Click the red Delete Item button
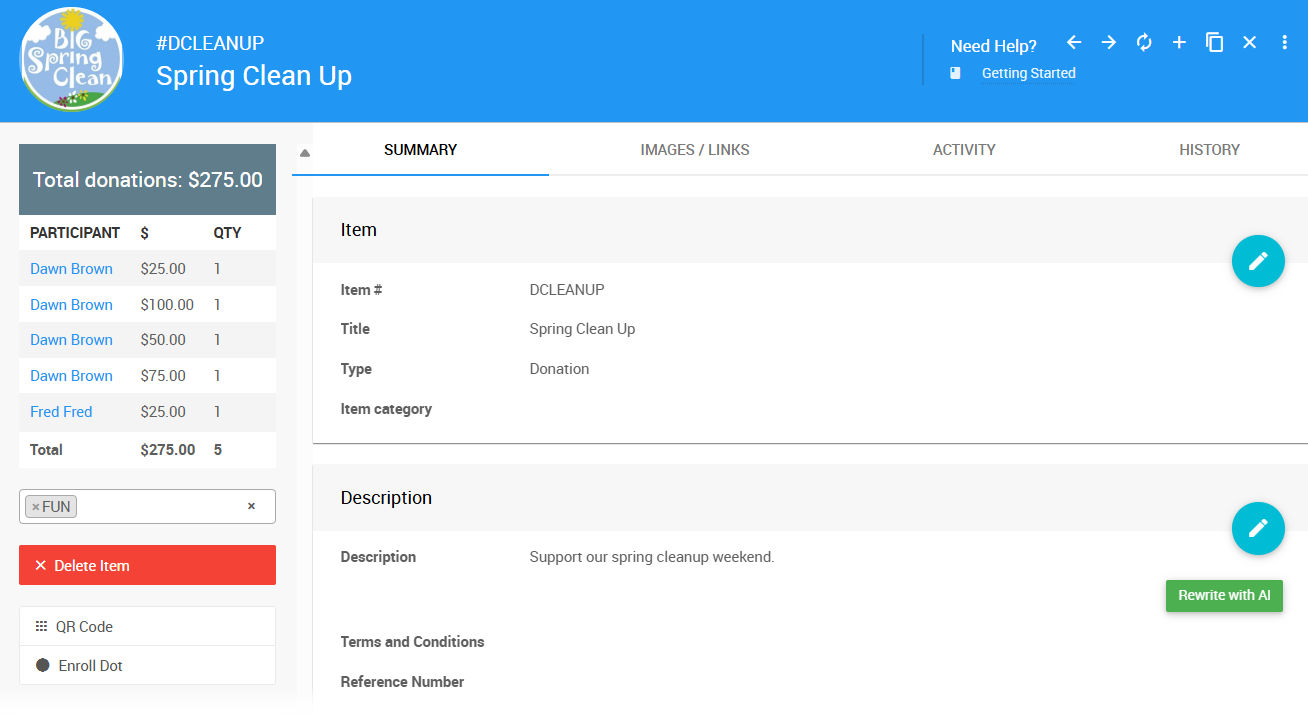Image resolution: width=1308 pixels, height=717 pixels. [x=147, y=565]
